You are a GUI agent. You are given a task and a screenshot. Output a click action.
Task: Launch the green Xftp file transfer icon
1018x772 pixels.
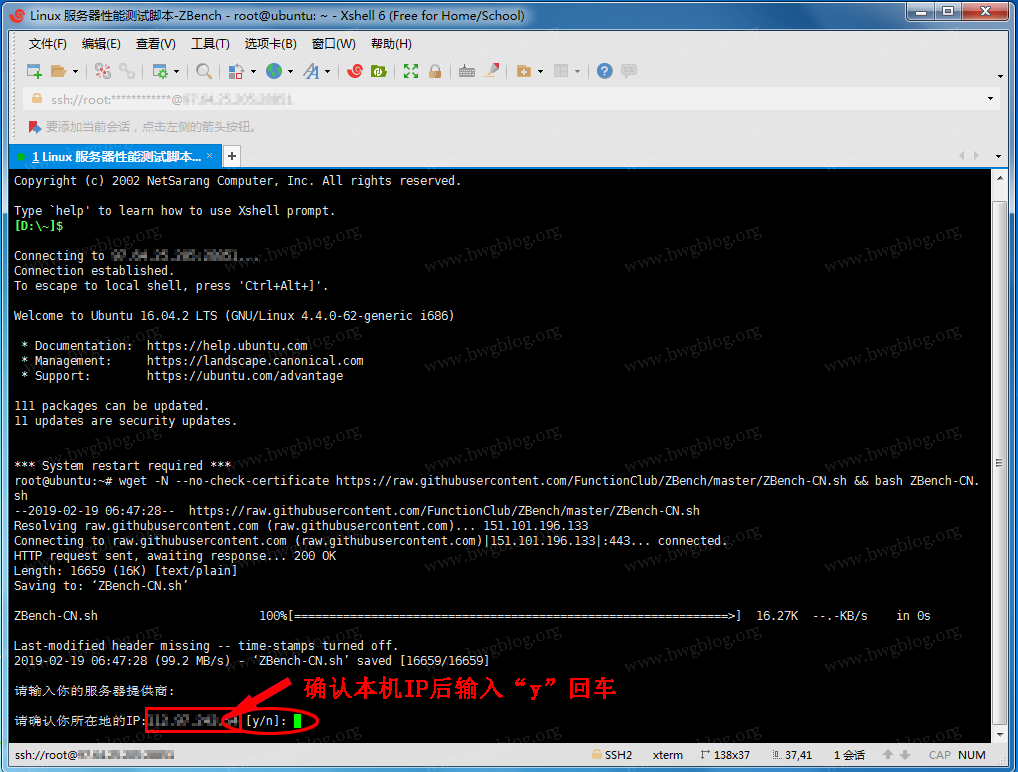[379, 71]
